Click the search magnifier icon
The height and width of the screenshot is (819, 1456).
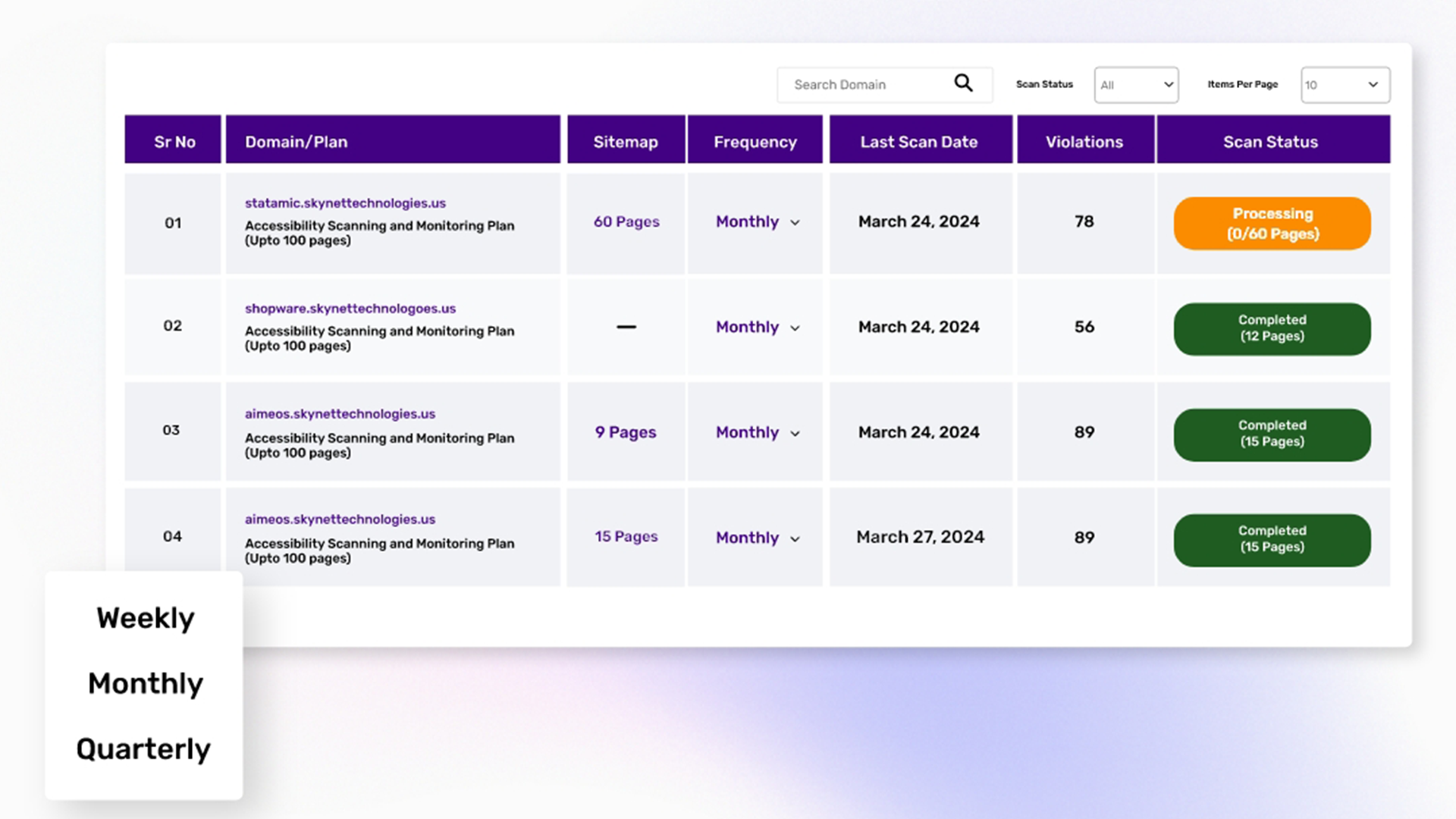[963, 83]
